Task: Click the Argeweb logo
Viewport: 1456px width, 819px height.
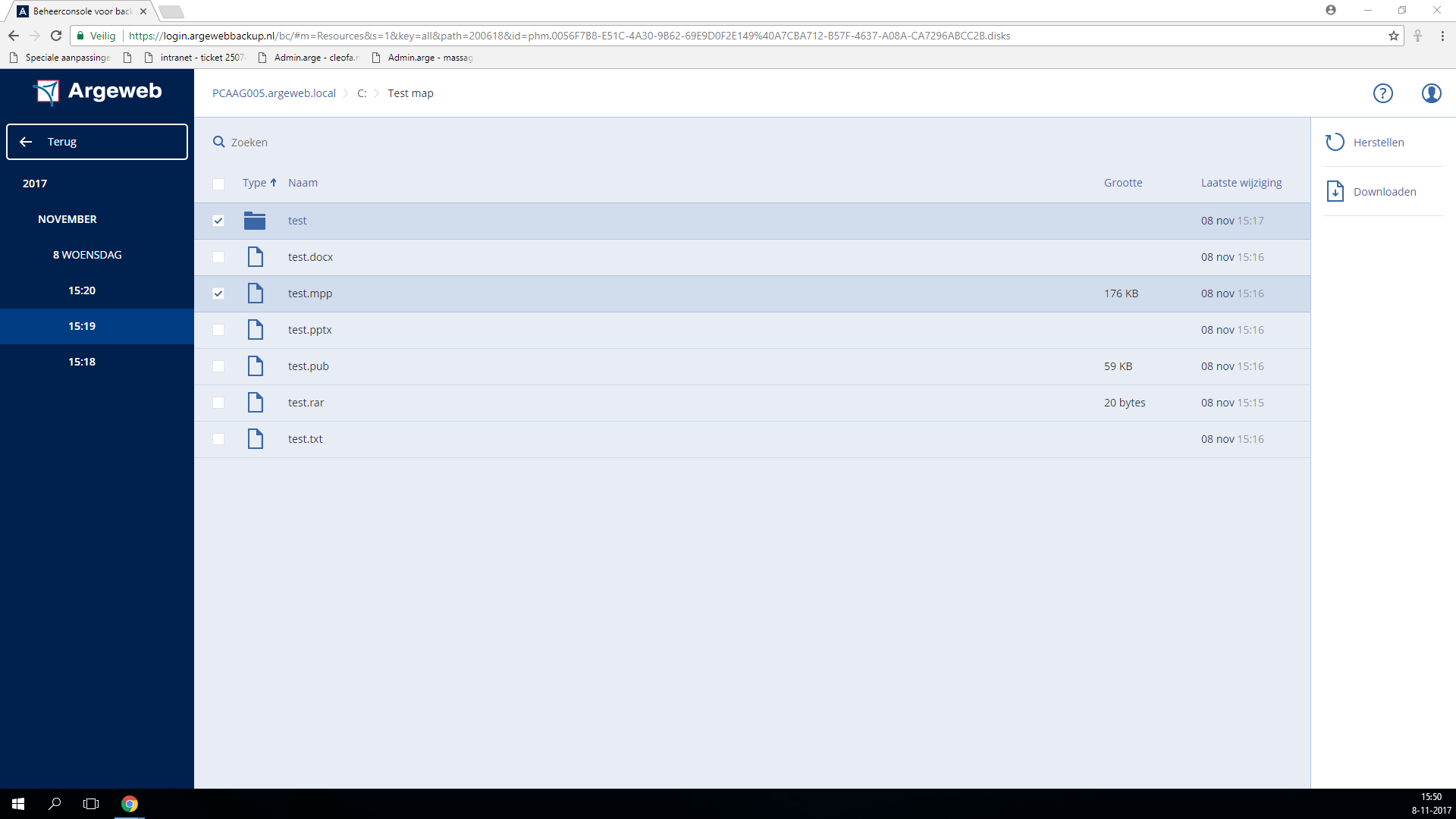Action: pyautogui.click(x=97, y=92)
